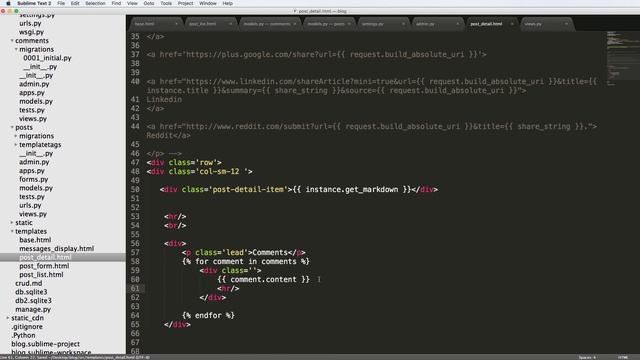The width and height of the screenshot is (640, 360).
Task: Switch to the views.py tab
Action: pos(546,24)
